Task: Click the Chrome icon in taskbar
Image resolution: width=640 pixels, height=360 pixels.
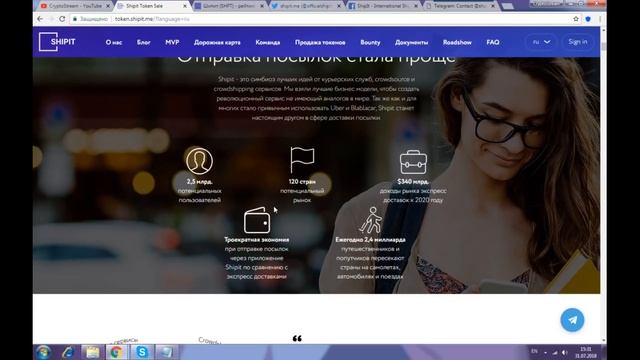Action: 116,352
